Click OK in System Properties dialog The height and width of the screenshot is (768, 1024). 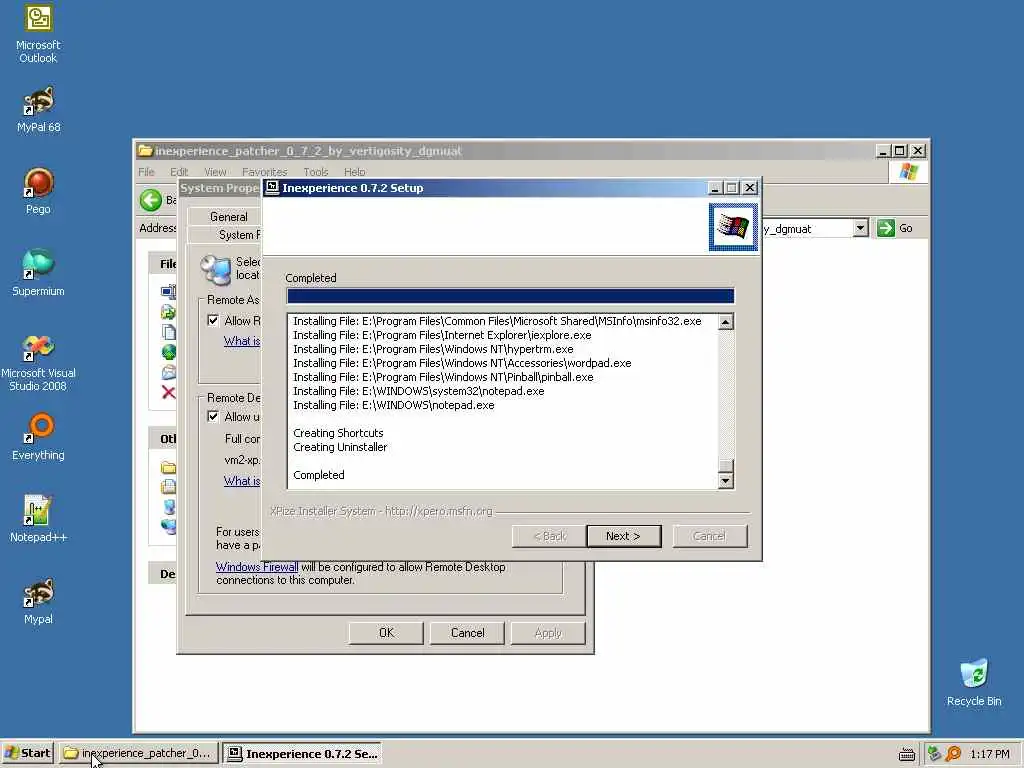click(x=386, y=633)
